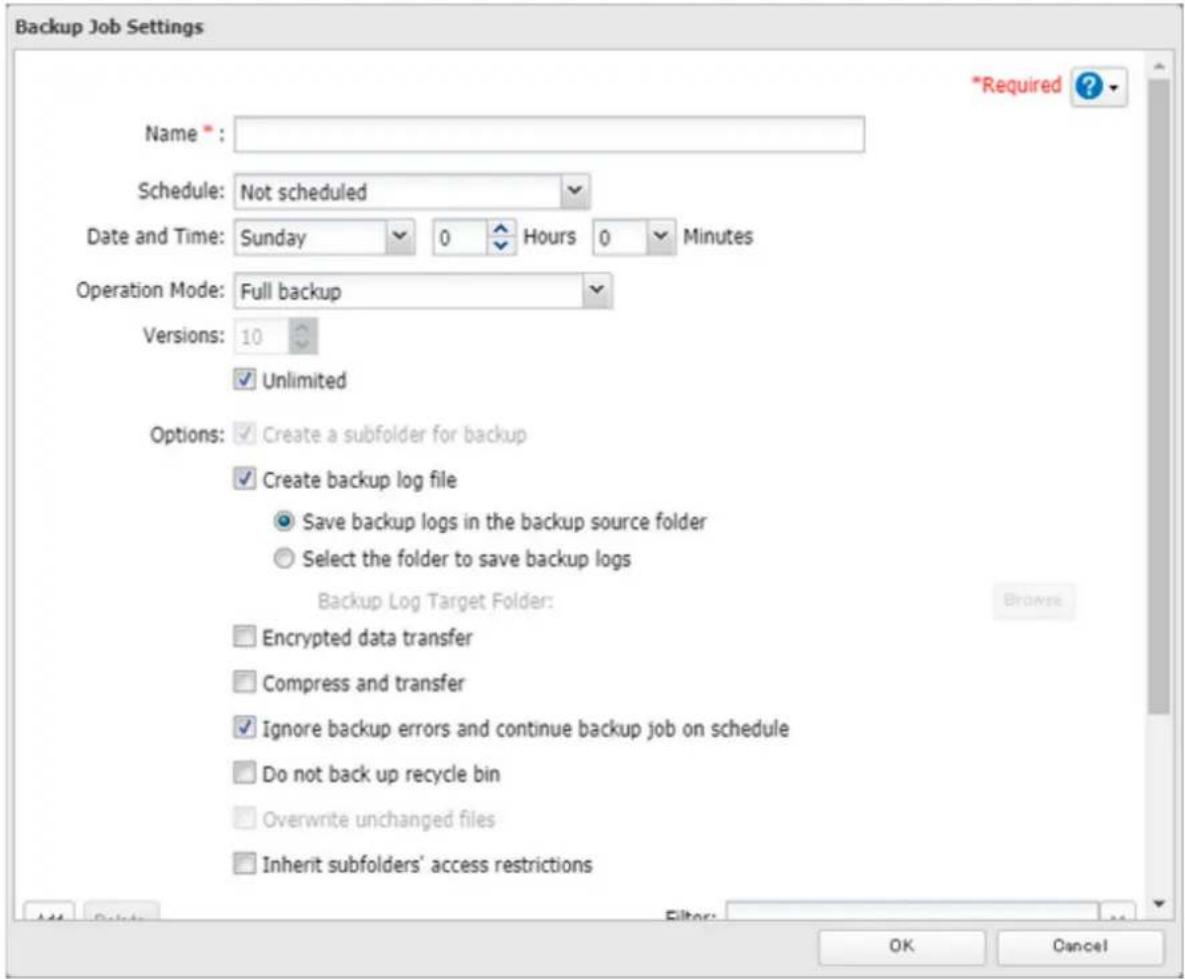Click the Hours spinner arrows
The height and width of the screenshot is (979, 1185).
[x=500, y=237]
